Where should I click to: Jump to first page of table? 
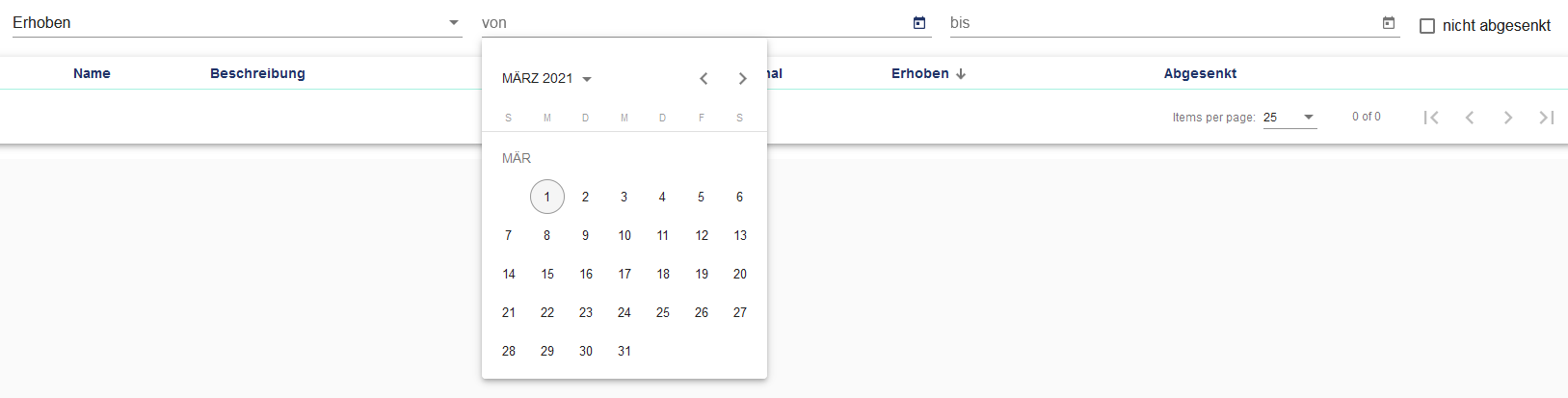pyautogui.click(x=1431, y=118)
